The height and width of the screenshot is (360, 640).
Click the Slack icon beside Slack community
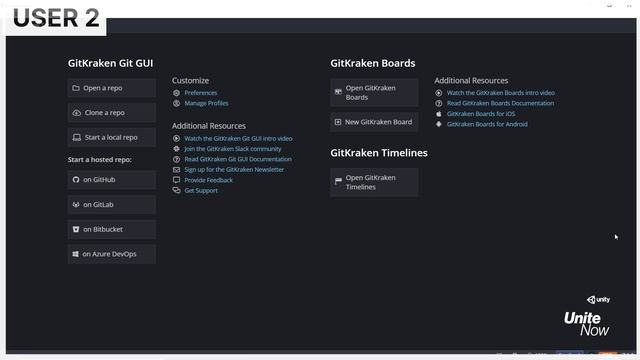(x=176, y=149)
